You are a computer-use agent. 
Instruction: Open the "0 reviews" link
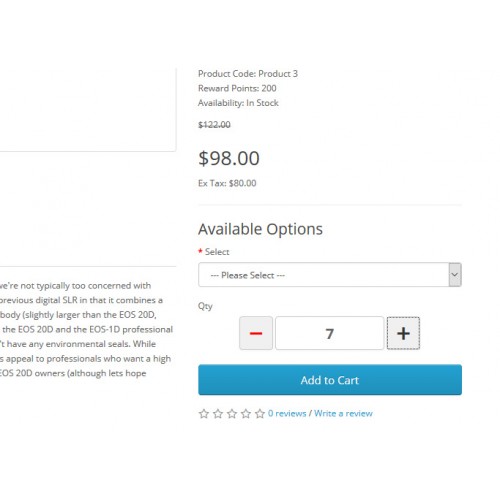[287, 413]
